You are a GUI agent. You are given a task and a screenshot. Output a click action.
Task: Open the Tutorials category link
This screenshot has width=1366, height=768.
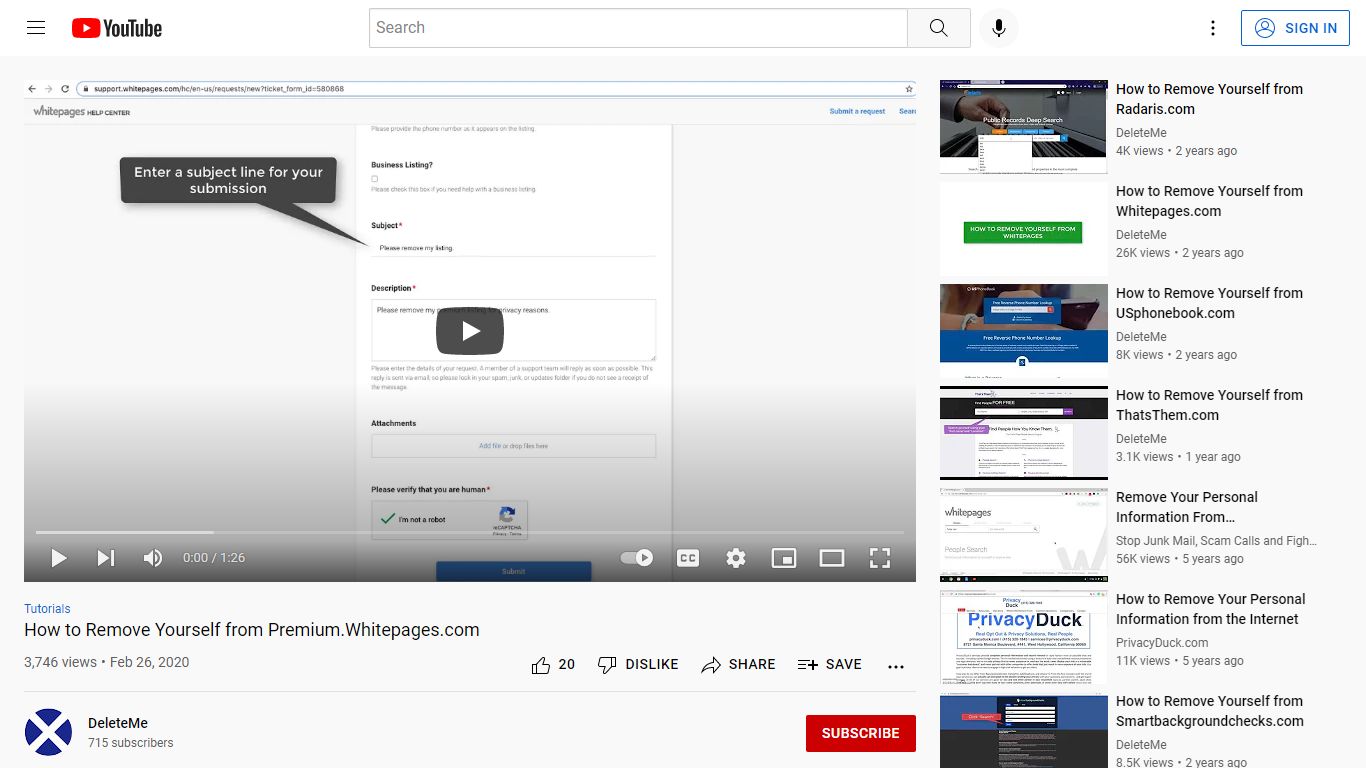pyautogui.click(x=47, y=608)
